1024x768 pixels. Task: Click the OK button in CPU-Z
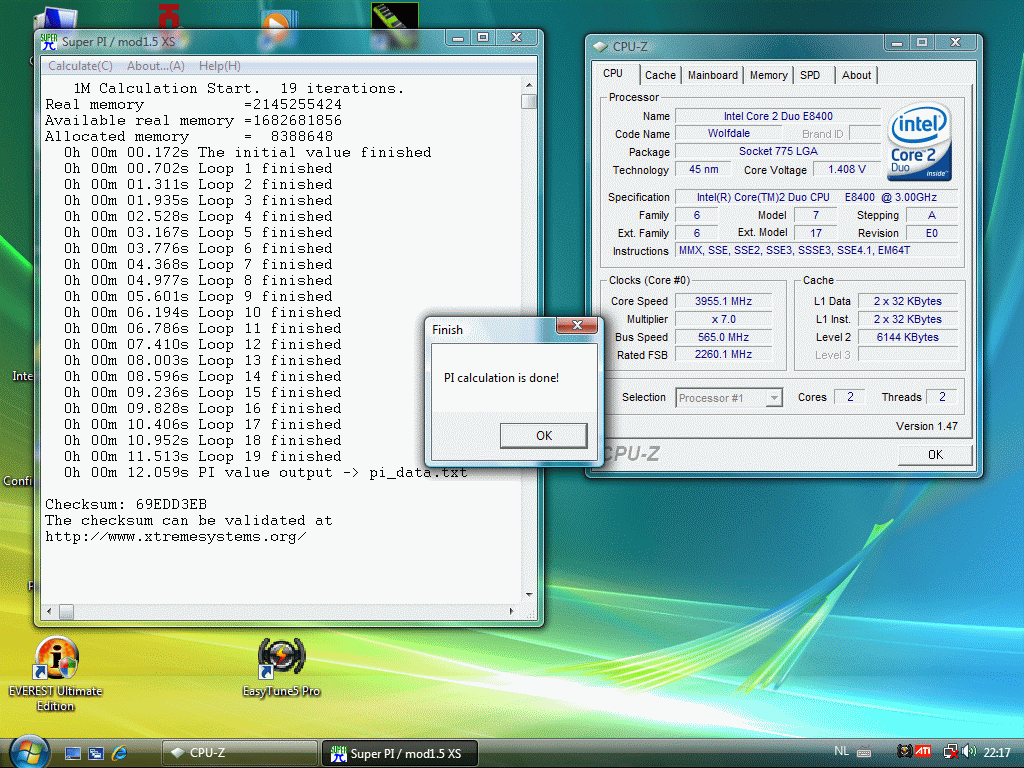(x=935, y=455)
